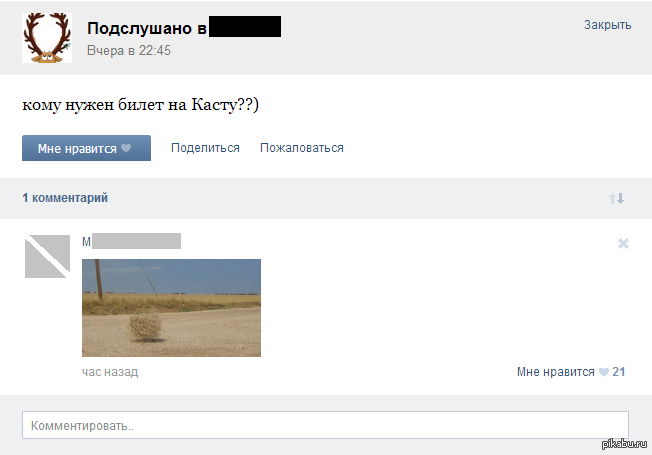
Task: Click the deer antlers group avatar
Action: click(47, 38)
